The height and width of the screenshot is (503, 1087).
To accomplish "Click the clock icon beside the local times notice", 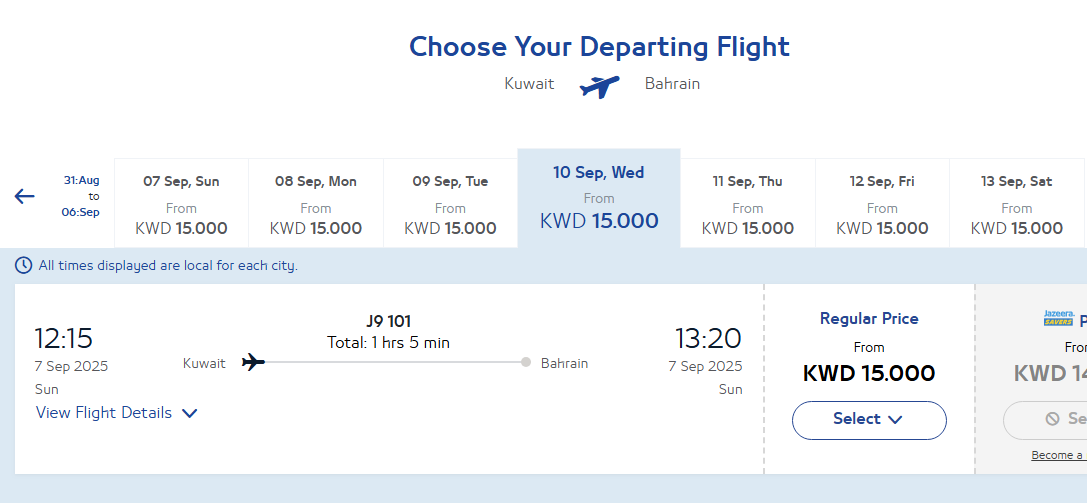I will coord(24,265).
